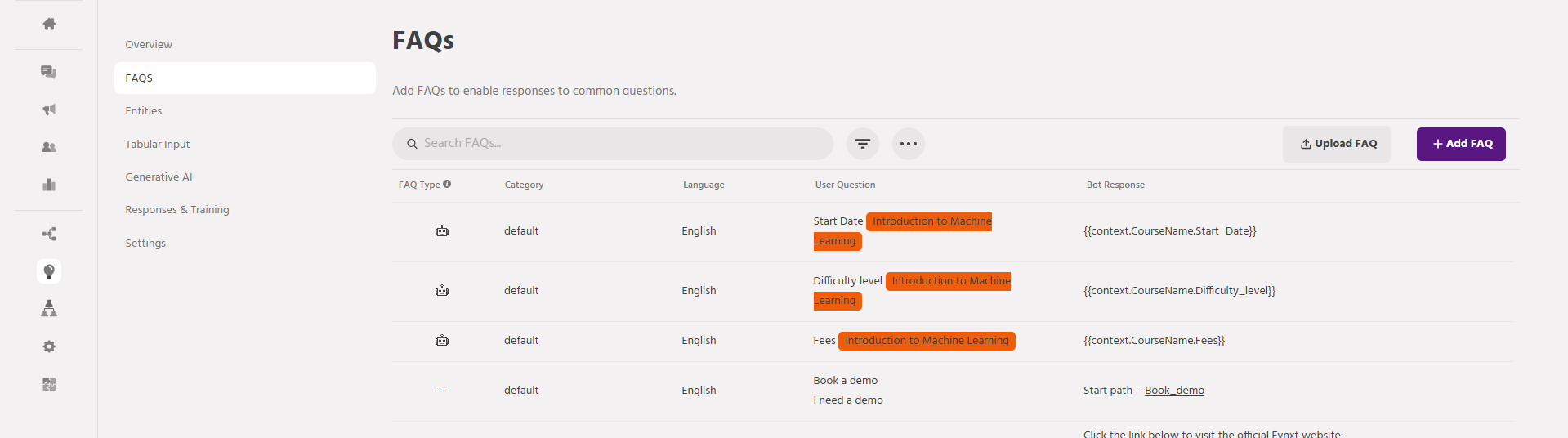Select the lightbulb training icon
This screenshot has width=1568, height=438.
pyautogui.click(x=49, y=271)
